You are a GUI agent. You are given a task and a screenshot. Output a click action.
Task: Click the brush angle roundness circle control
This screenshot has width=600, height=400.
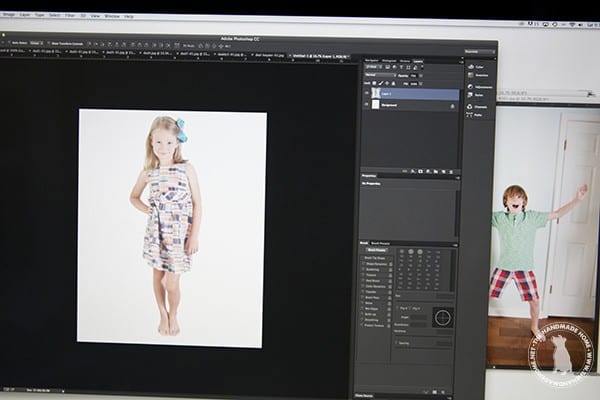(443, 317)
